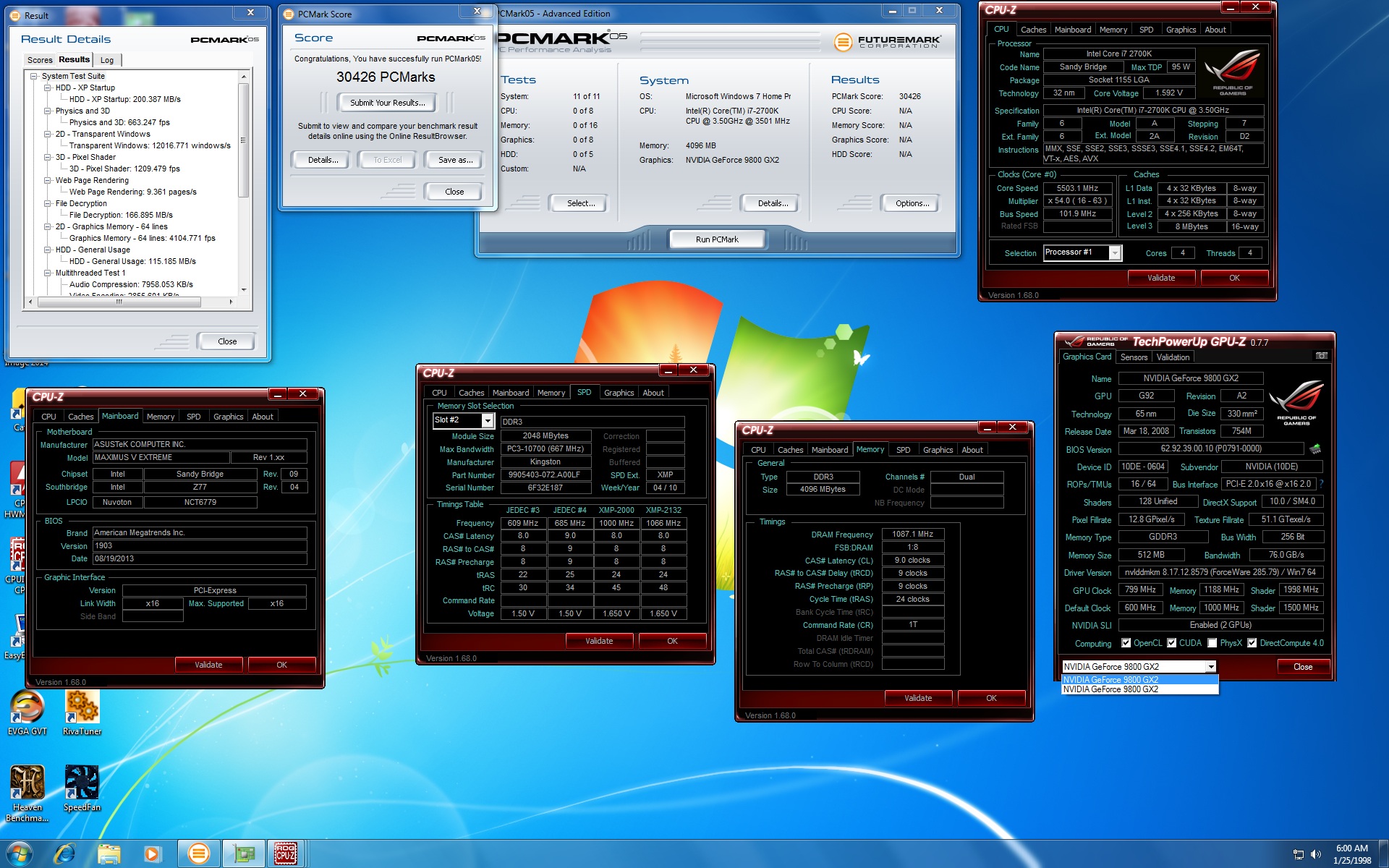1389x868 pixels.
Task: Click the Result tree horizontal scrollbar thumb
Action: pyautogui.click(x=119, y=302)
